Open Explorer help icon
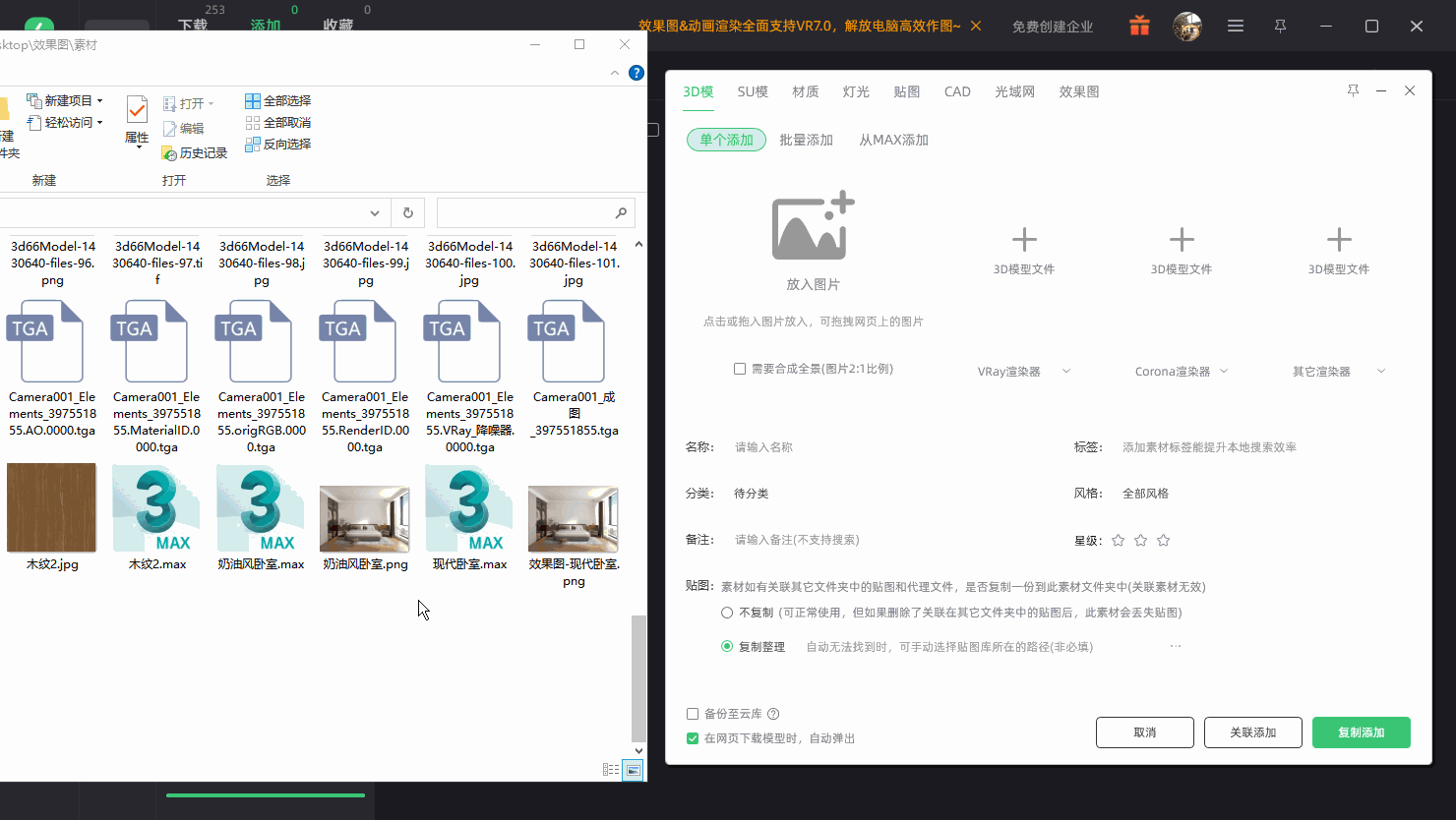This screenshot has width=1456, height=820. pos(636,73)
